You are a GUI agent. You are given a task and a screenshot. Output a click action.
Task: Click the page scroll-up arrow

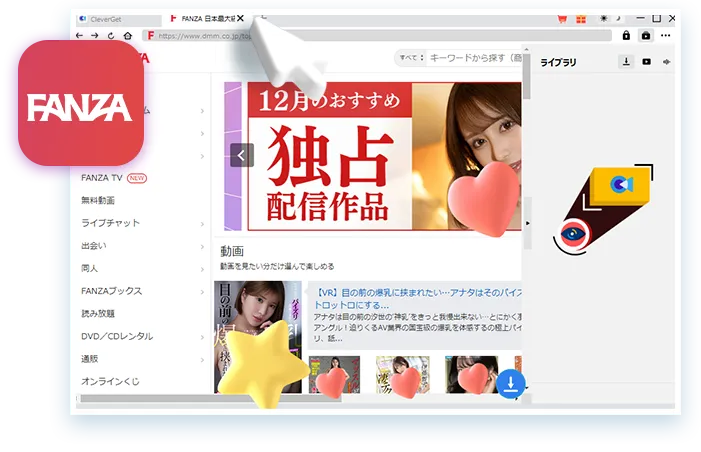click(x=527, y=49)
